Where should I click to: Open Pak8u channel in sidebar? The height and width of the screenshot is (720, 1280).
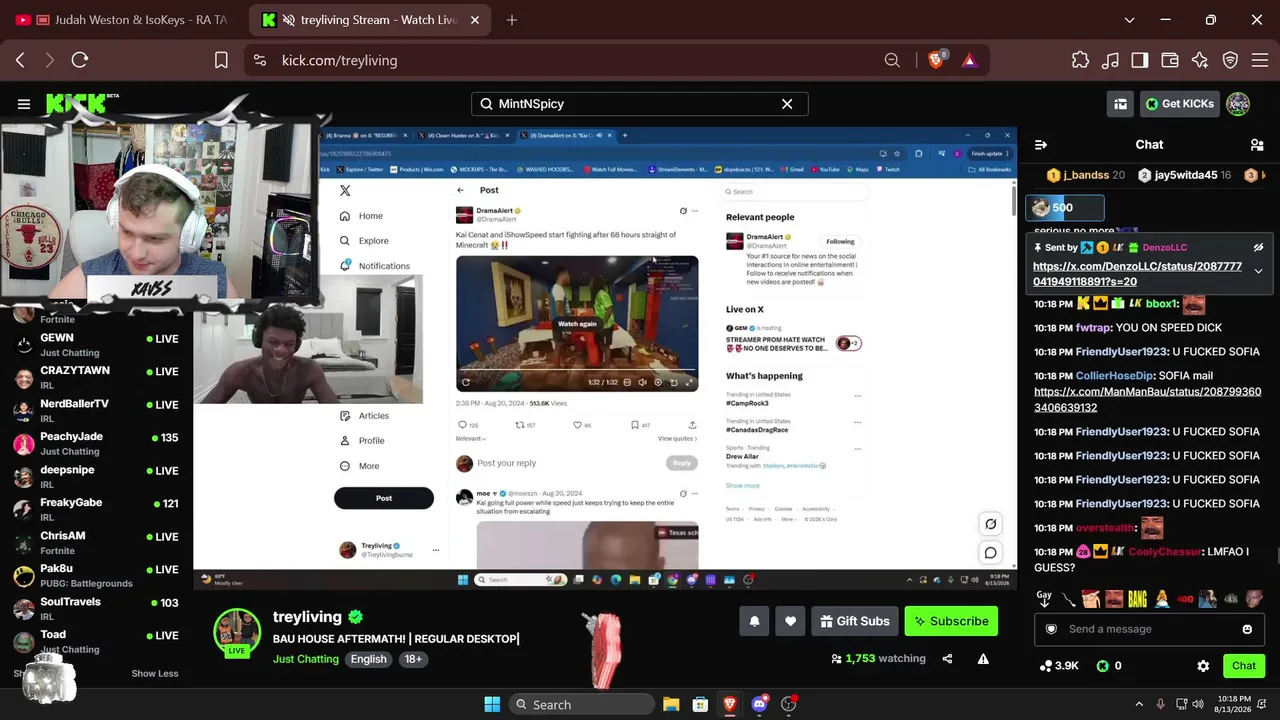[95, 576]
